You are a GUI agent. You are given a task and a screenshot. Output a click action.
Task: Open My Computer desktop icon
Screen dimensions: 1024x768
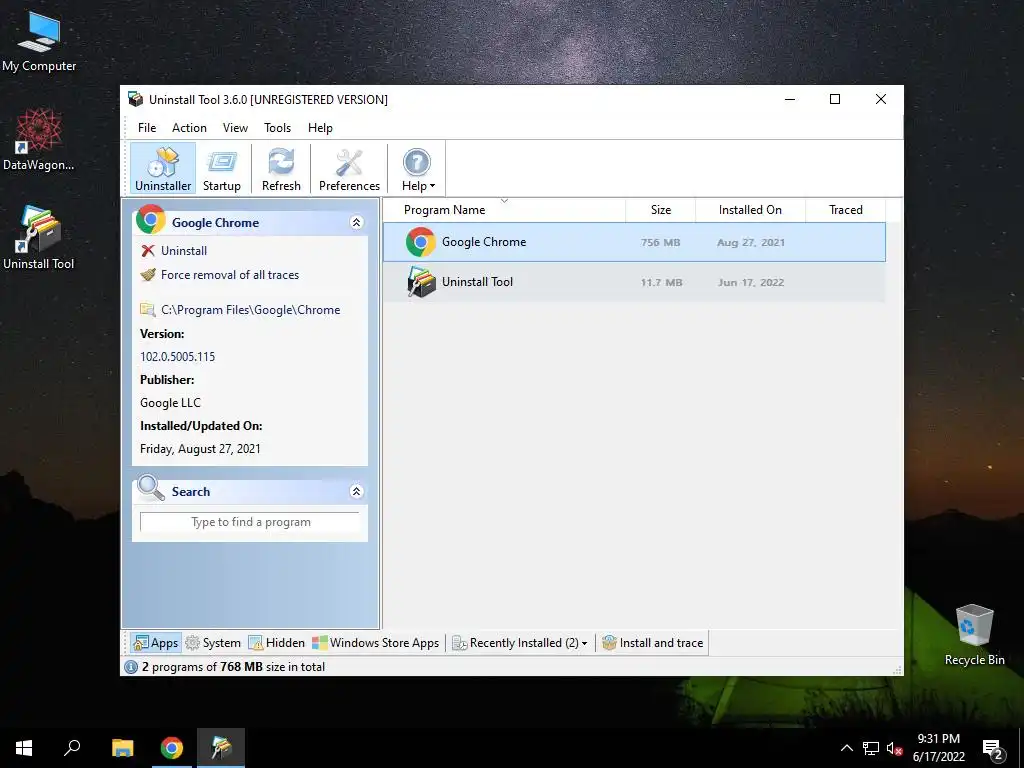click(39, 42)
